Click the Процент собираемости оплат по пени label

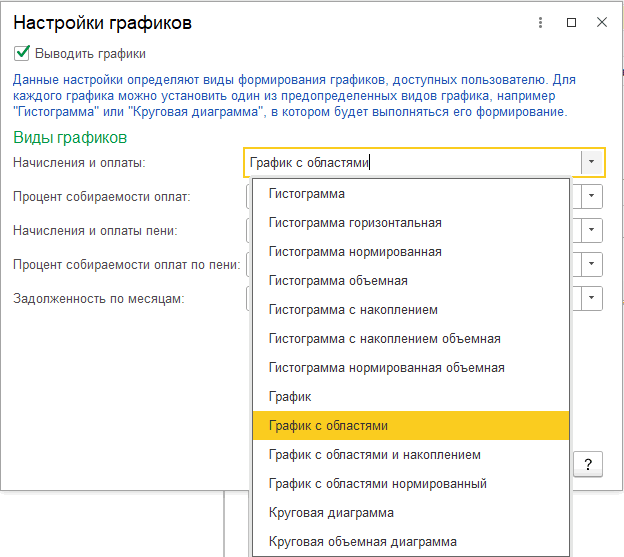coord(127,265)
